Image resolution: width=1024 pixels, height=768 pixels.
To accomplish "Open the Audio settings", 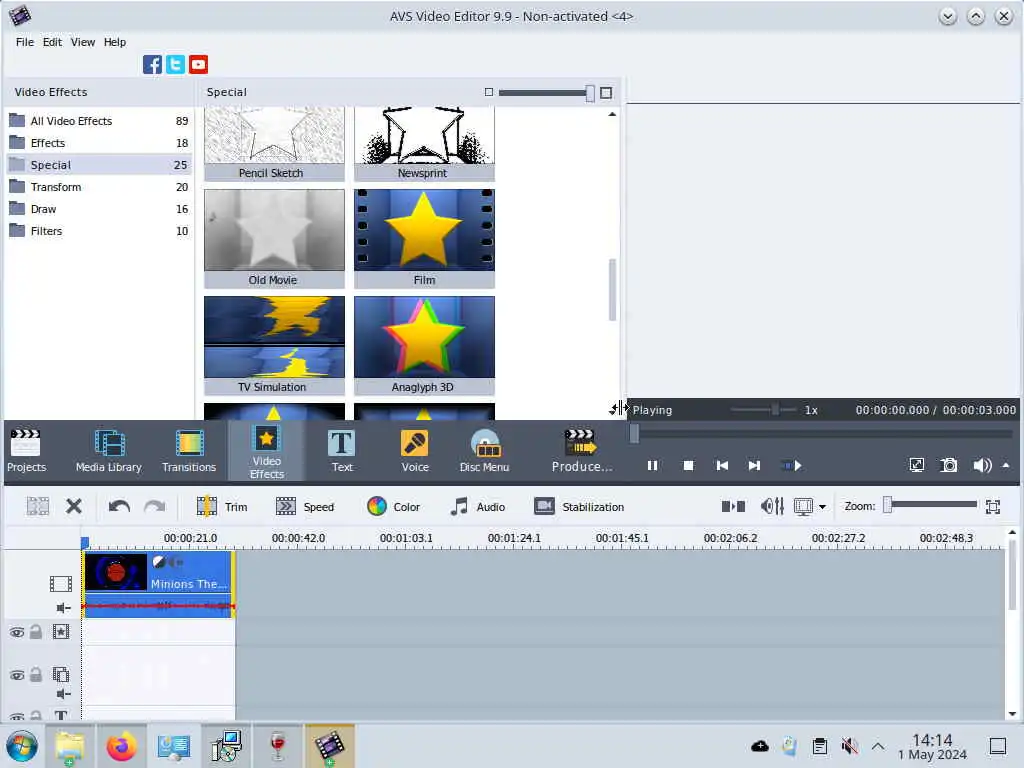I will click(477, 507).
